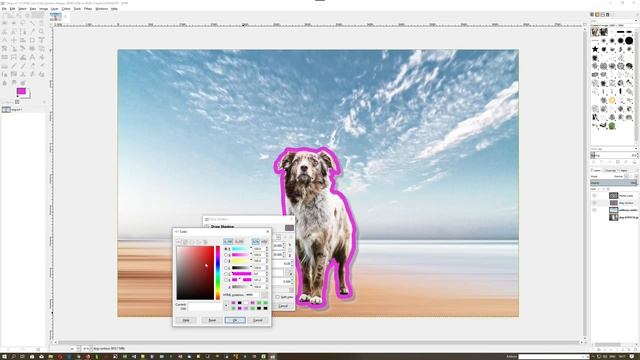Select the black channel radio button
Image resolution: width=640 pixels, height=360 pixels.
[226, 268]
